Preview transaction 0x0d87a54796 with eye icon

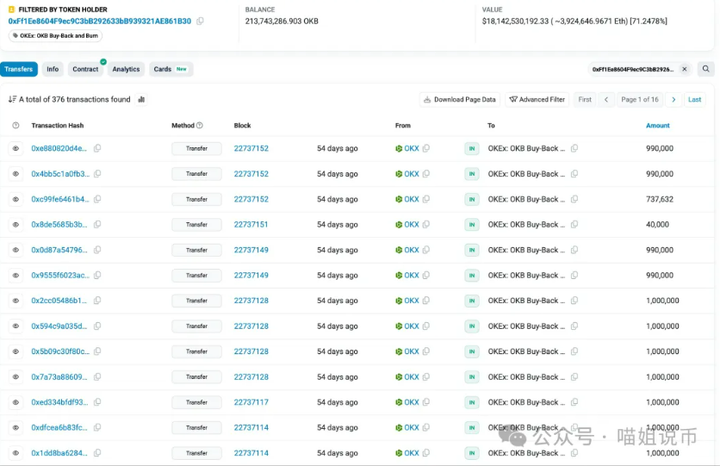pos(16,250)
